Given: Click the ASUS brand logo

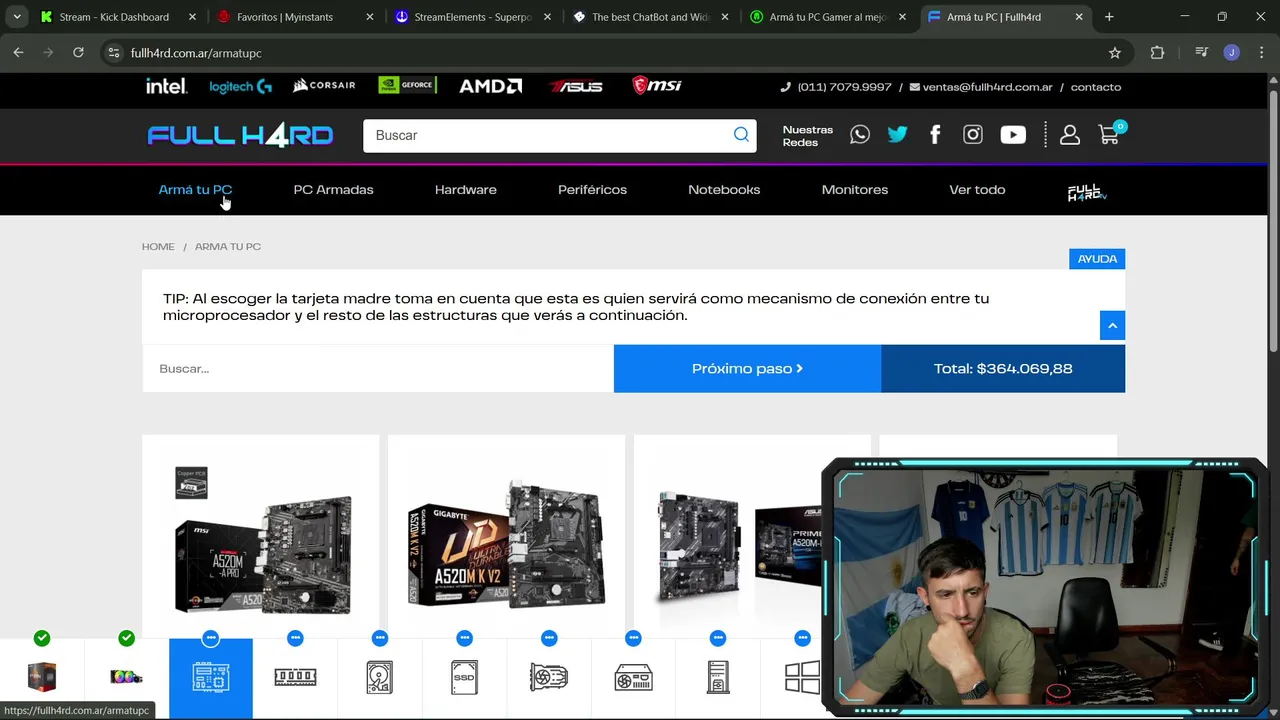Looking at the screenshot, I should (x=576, y=87).
